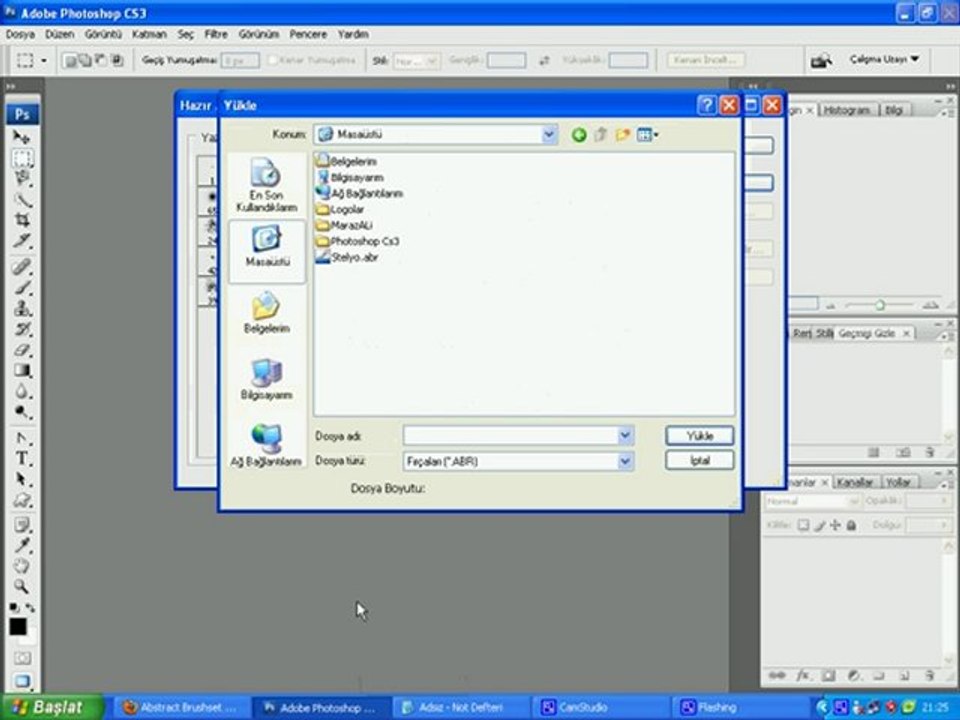Select the Type tool
Viewport: 960px width, 720px height.
tap(22, 458)
